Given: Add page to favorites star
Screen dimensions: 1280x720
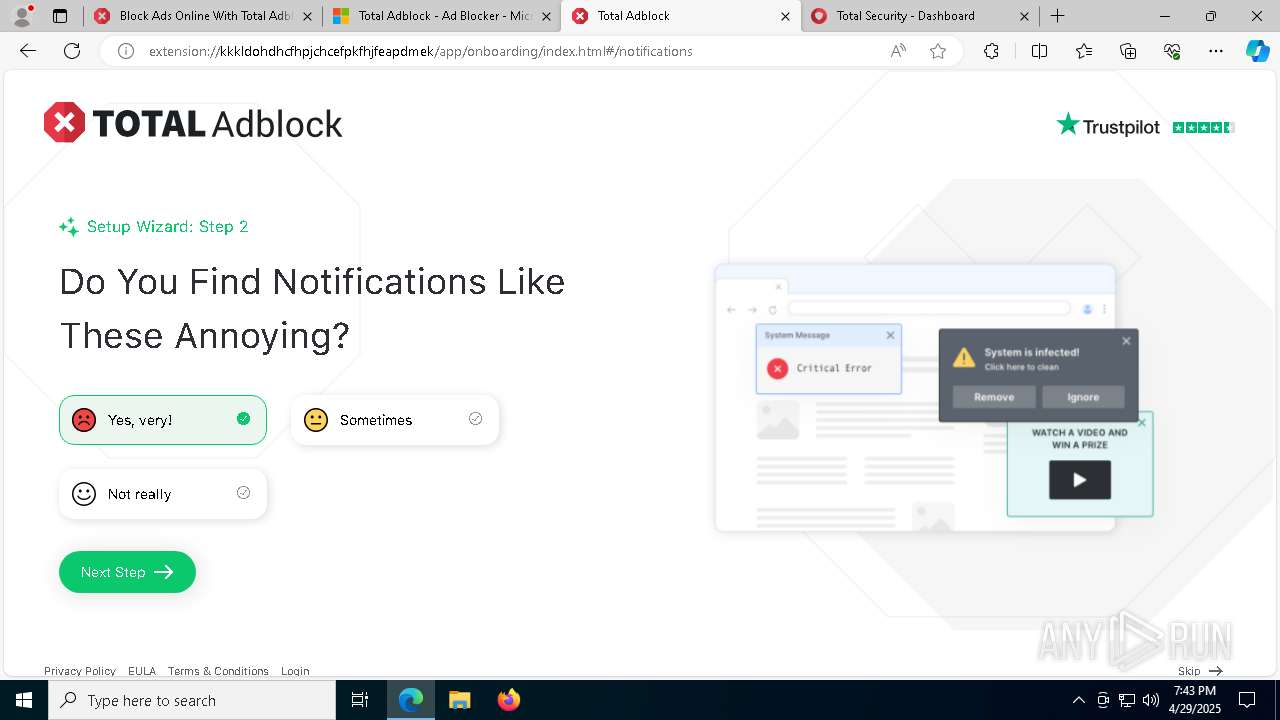Looking at the screenshot, I should tap(938, 51).
